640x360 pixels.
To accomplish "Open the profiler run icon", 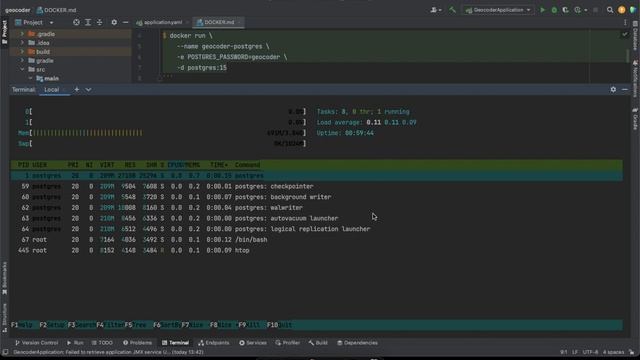I will [x=579, y=10].
